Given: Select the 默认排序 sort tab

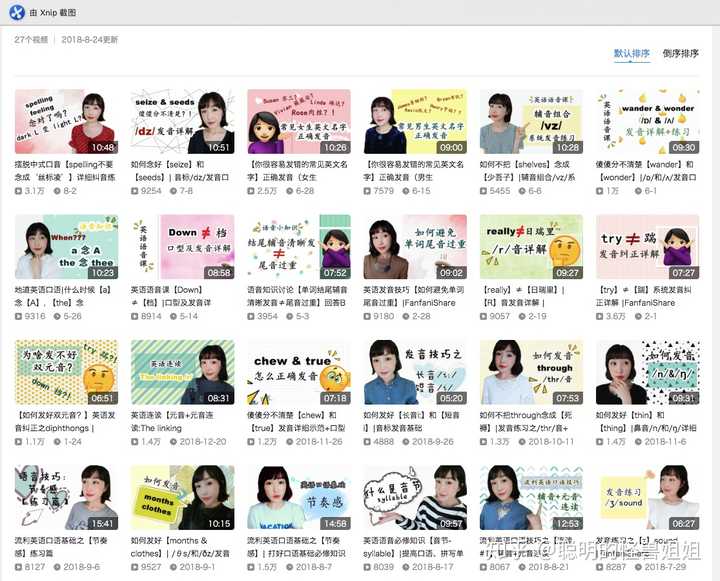Looking at the screenshot, I should 632,53.
